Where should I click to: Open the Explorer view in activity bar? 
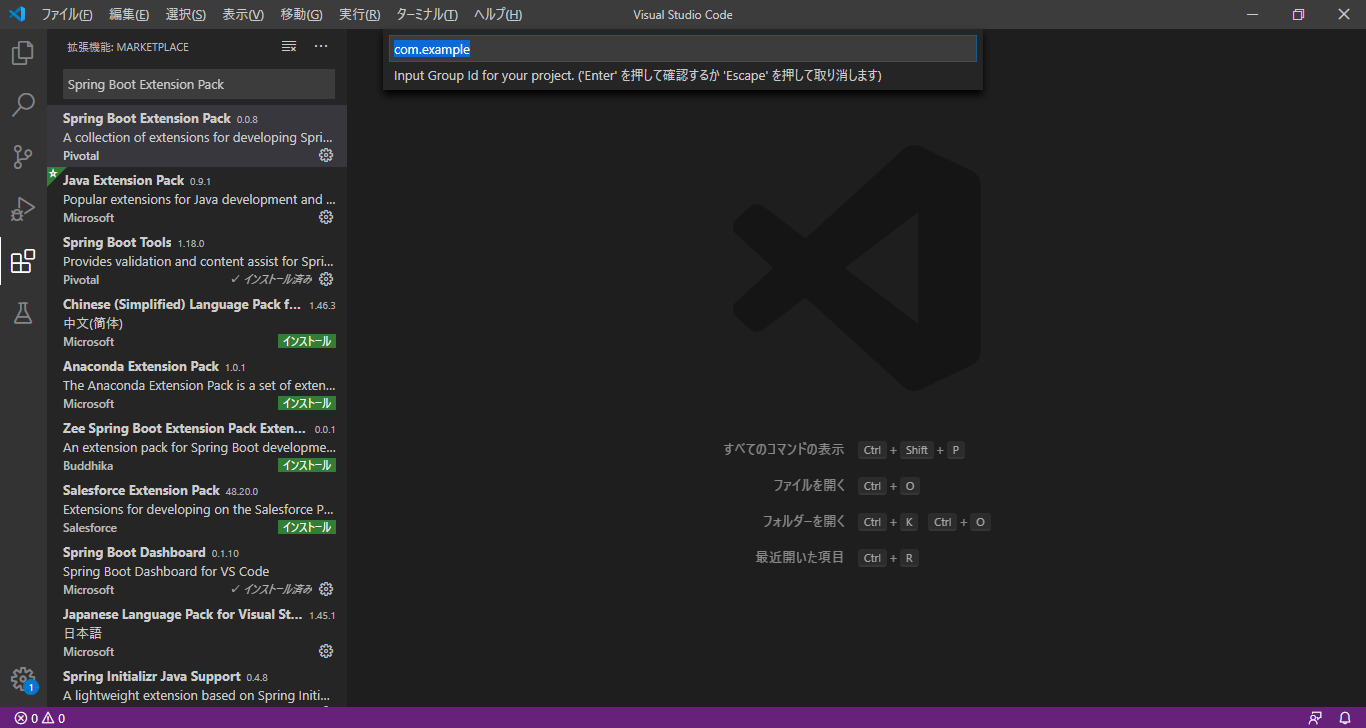(23, 53)
